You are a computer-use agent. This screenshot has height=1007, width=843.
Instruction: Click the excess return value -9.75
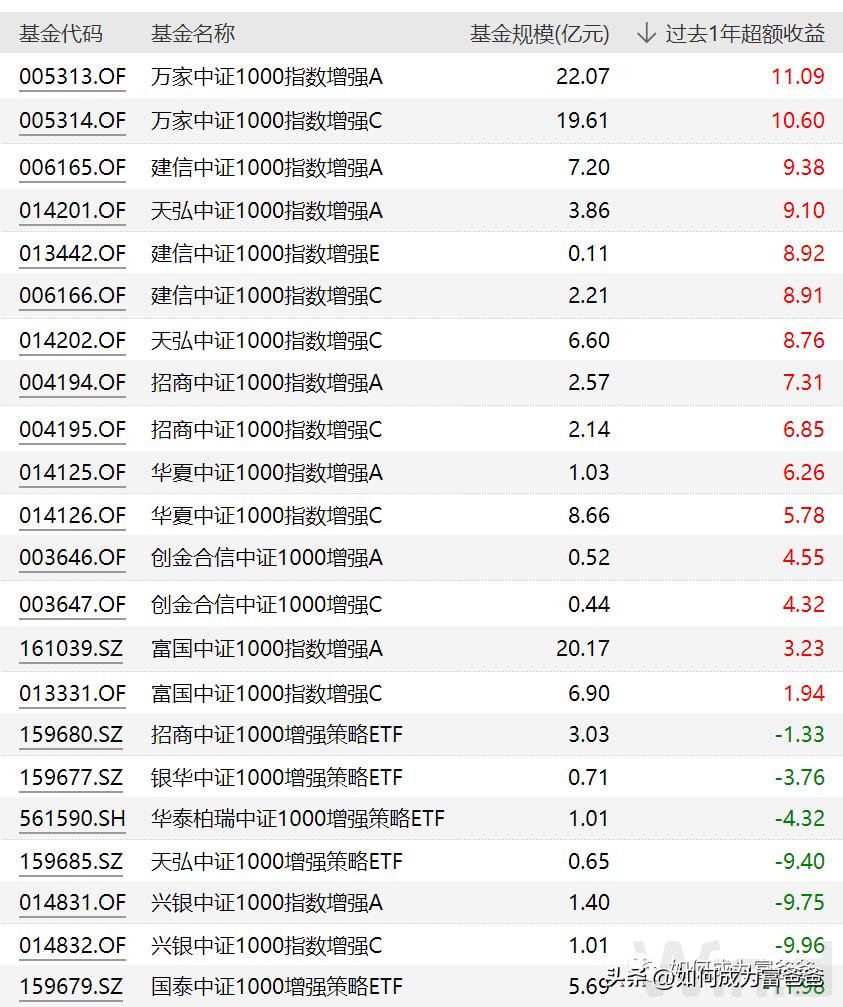799,902
